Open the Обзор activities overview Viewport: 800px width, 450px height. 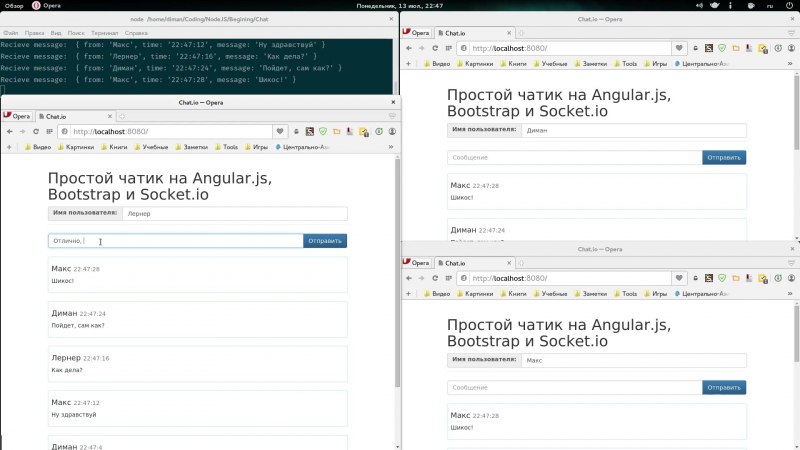[x=14, y=6]
